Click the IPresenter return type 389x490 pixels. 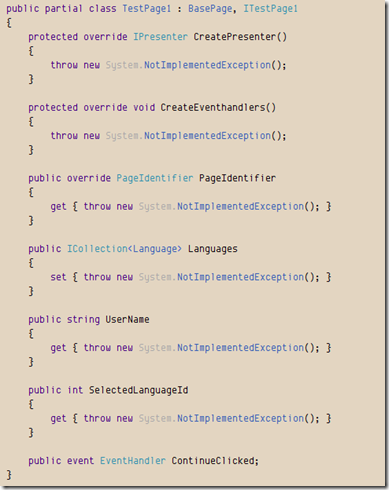[160, 37]
